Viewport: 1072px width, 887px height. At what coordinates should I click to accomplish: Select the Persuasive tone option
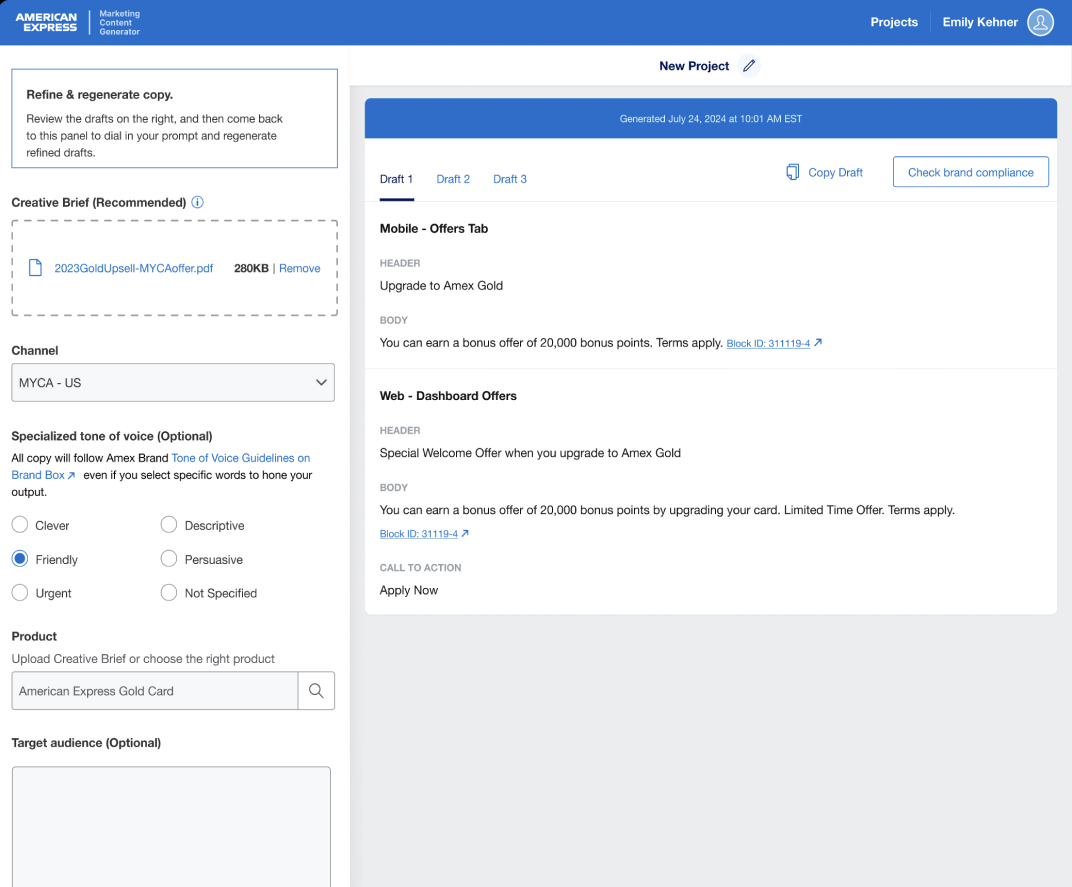(169, 559)
